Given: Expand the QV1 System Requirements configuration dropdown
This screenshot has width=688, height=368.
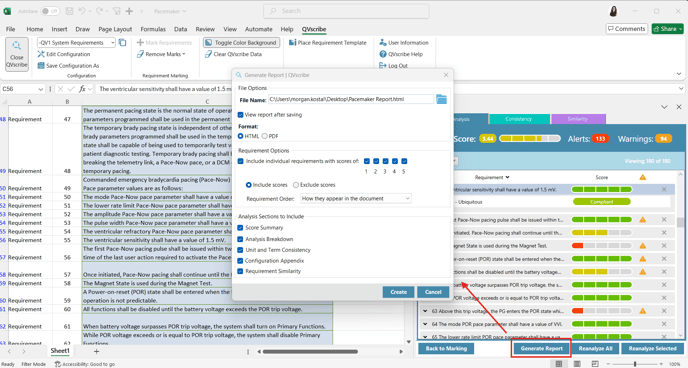Looking at the screenshot, I should [112, 43].
